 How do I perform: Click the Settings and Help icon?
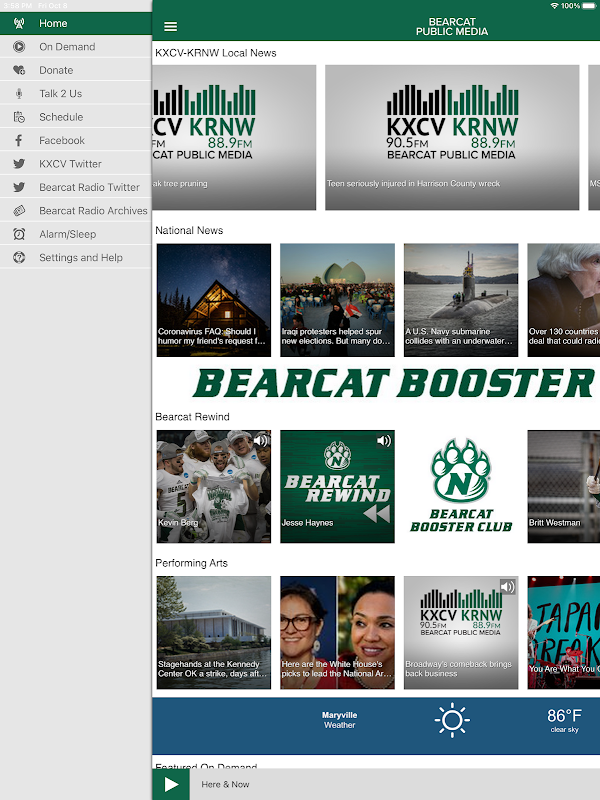(19, 257)
